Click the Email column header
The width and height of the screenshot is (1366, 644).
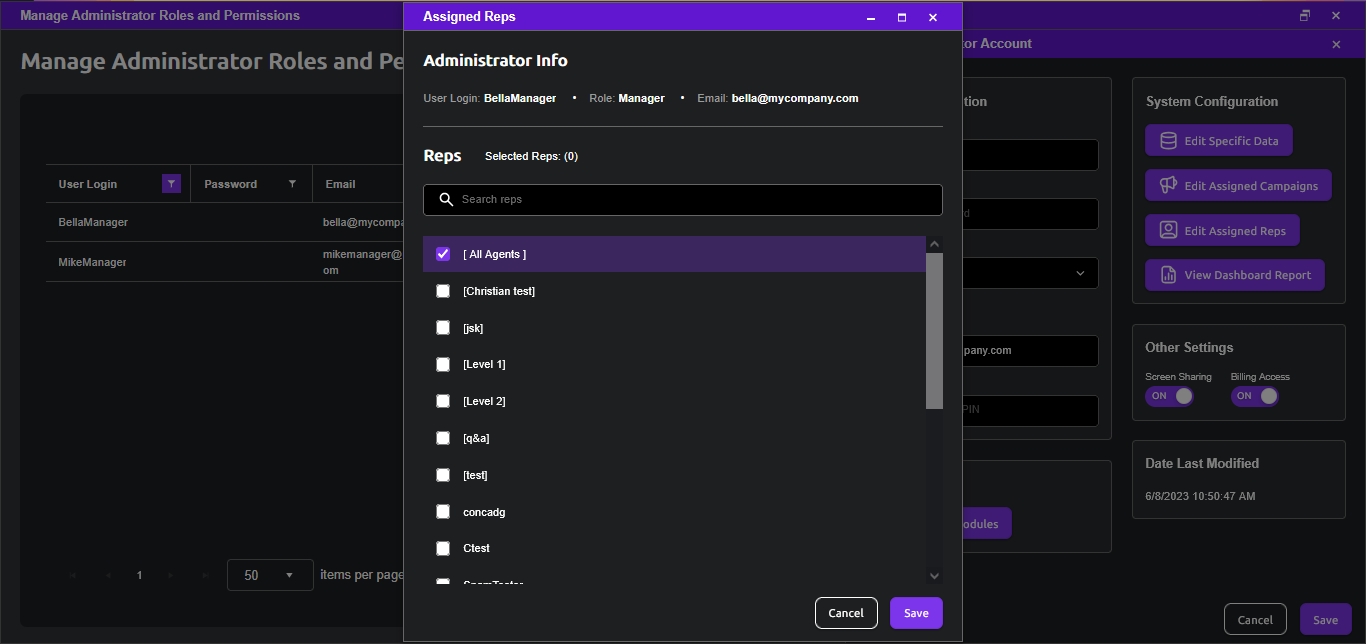pos(358,184)
